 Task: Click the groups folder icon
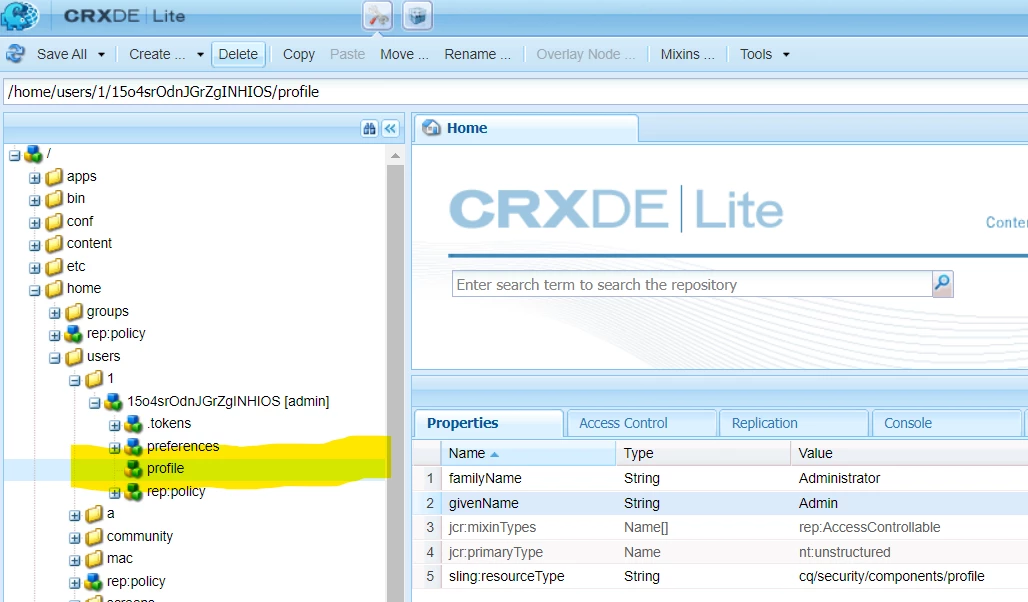tap(75, 311)
